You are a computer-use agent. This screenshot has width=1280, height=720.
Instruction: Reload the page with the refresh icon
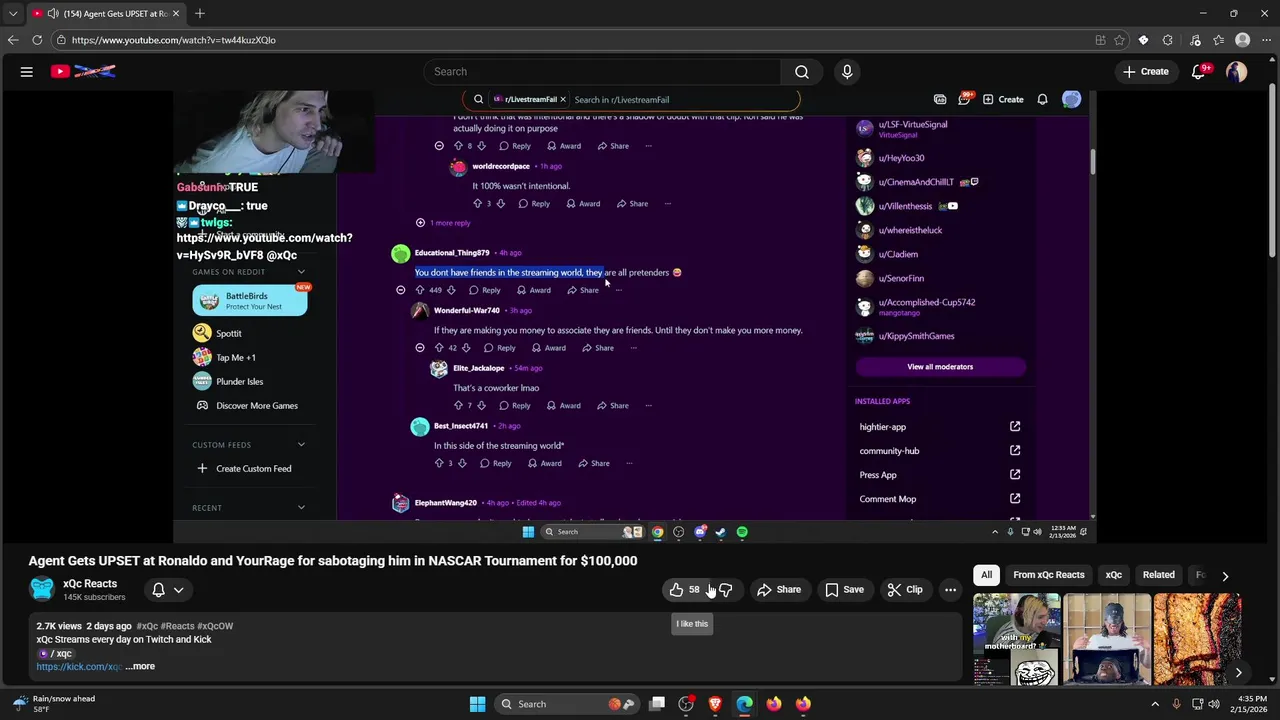coord(37,40)
